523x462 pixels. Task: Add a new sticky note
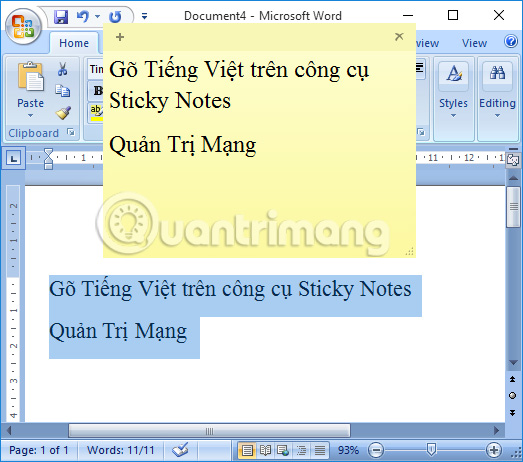tap(120, 37)
